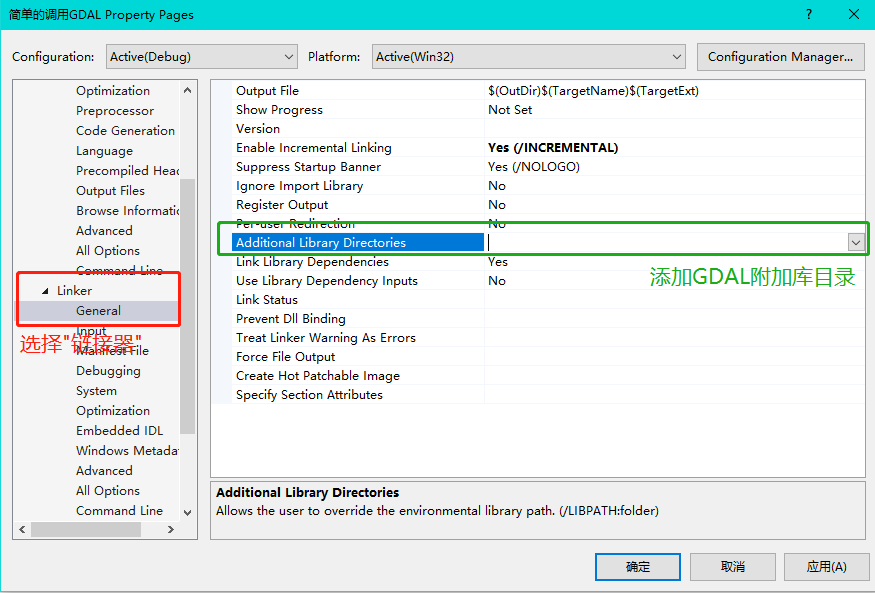
Task: Select Debugging under Linker
Action: 108,371
